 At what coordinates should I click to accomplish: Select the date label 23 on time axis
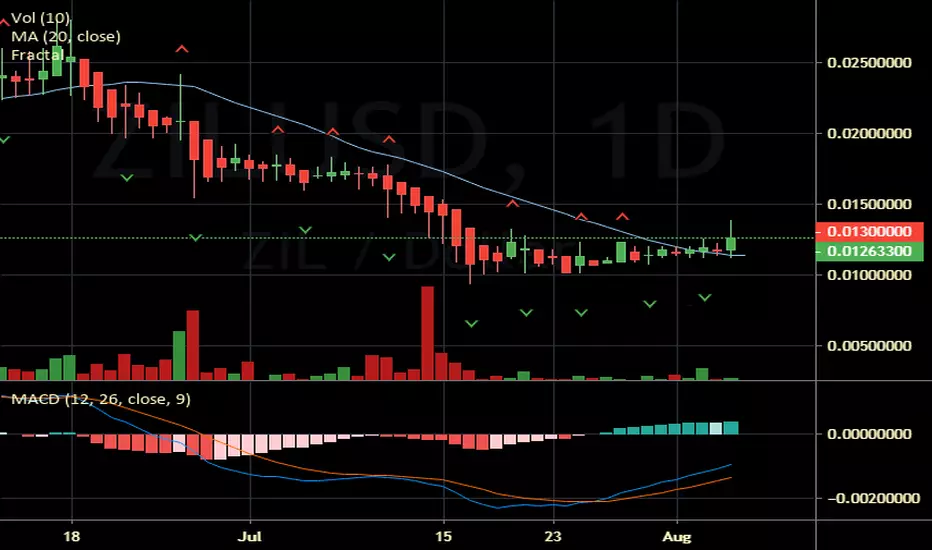(x=553, y=536)
